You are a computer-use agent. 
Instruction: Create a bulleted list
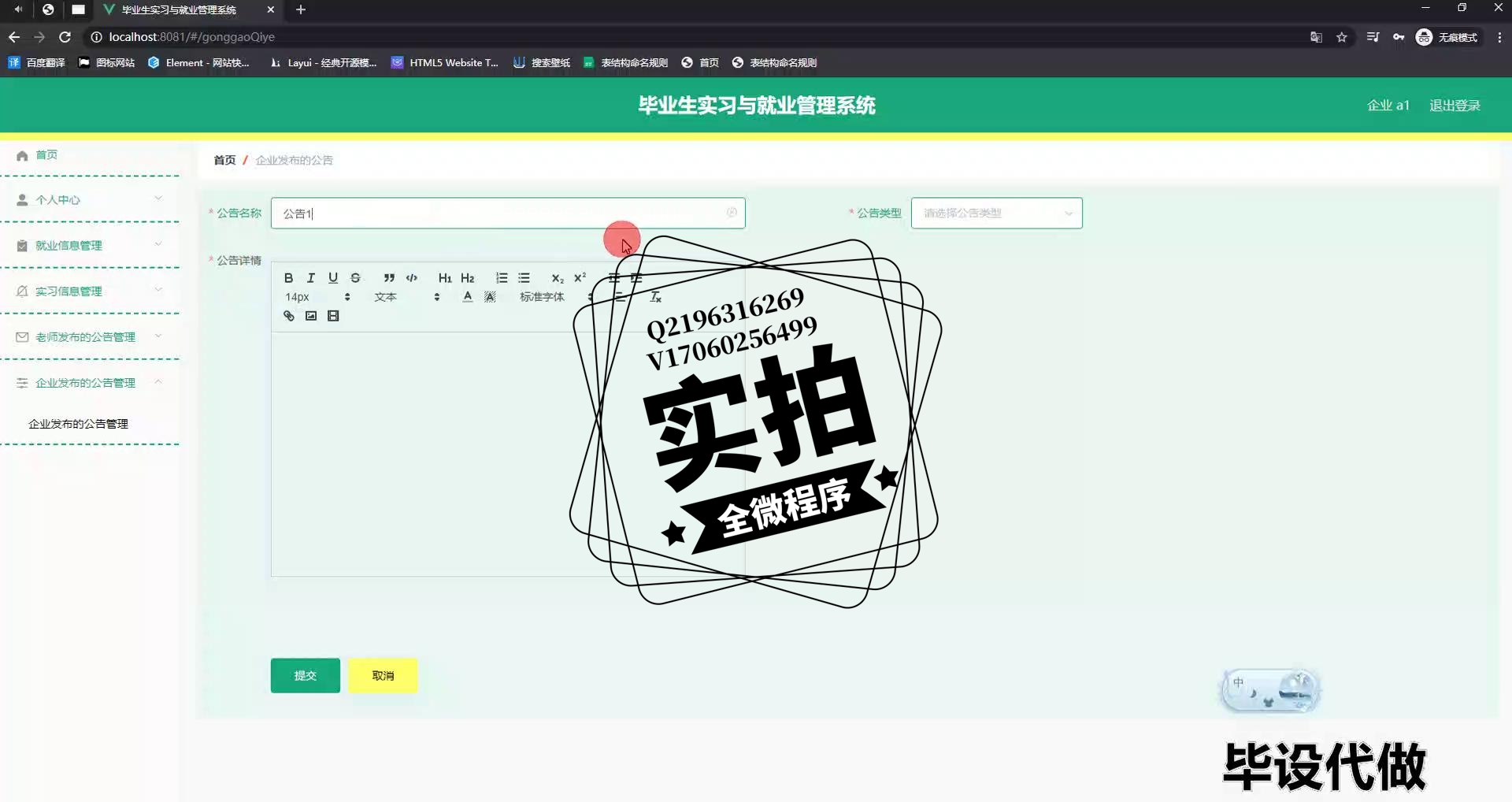(x=524, y=278)
